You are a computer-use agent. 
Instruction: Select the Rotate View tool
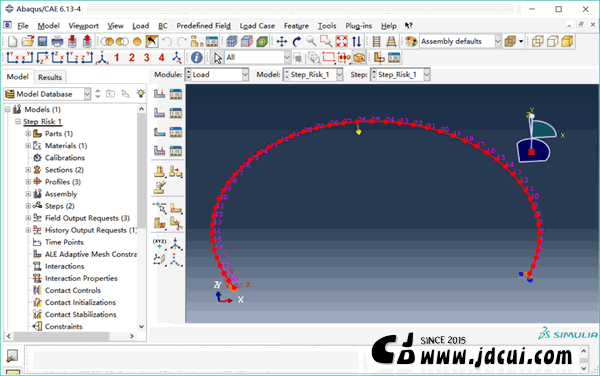(x=297, y=41)
